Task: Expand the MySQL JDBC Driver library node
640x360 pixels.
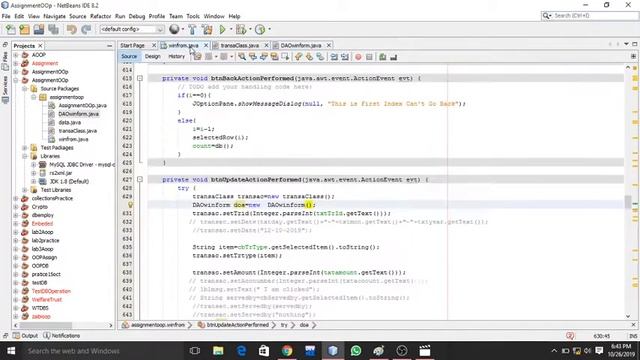Action: tap(33, 164)
